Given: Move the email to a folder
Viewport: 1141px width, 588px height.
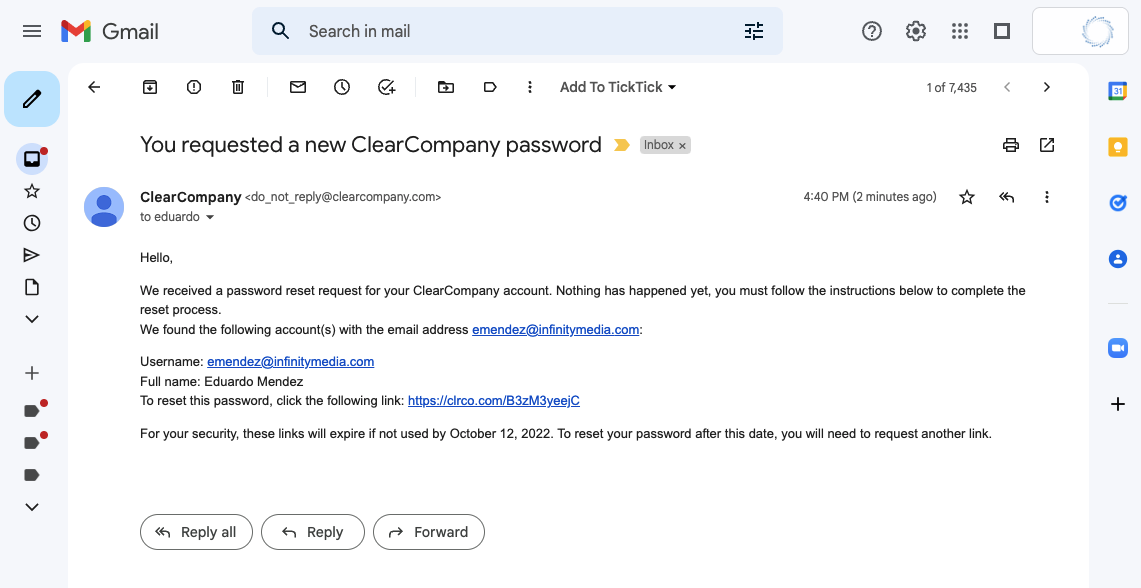Looking at the screenshot, I should click(445, 87).
